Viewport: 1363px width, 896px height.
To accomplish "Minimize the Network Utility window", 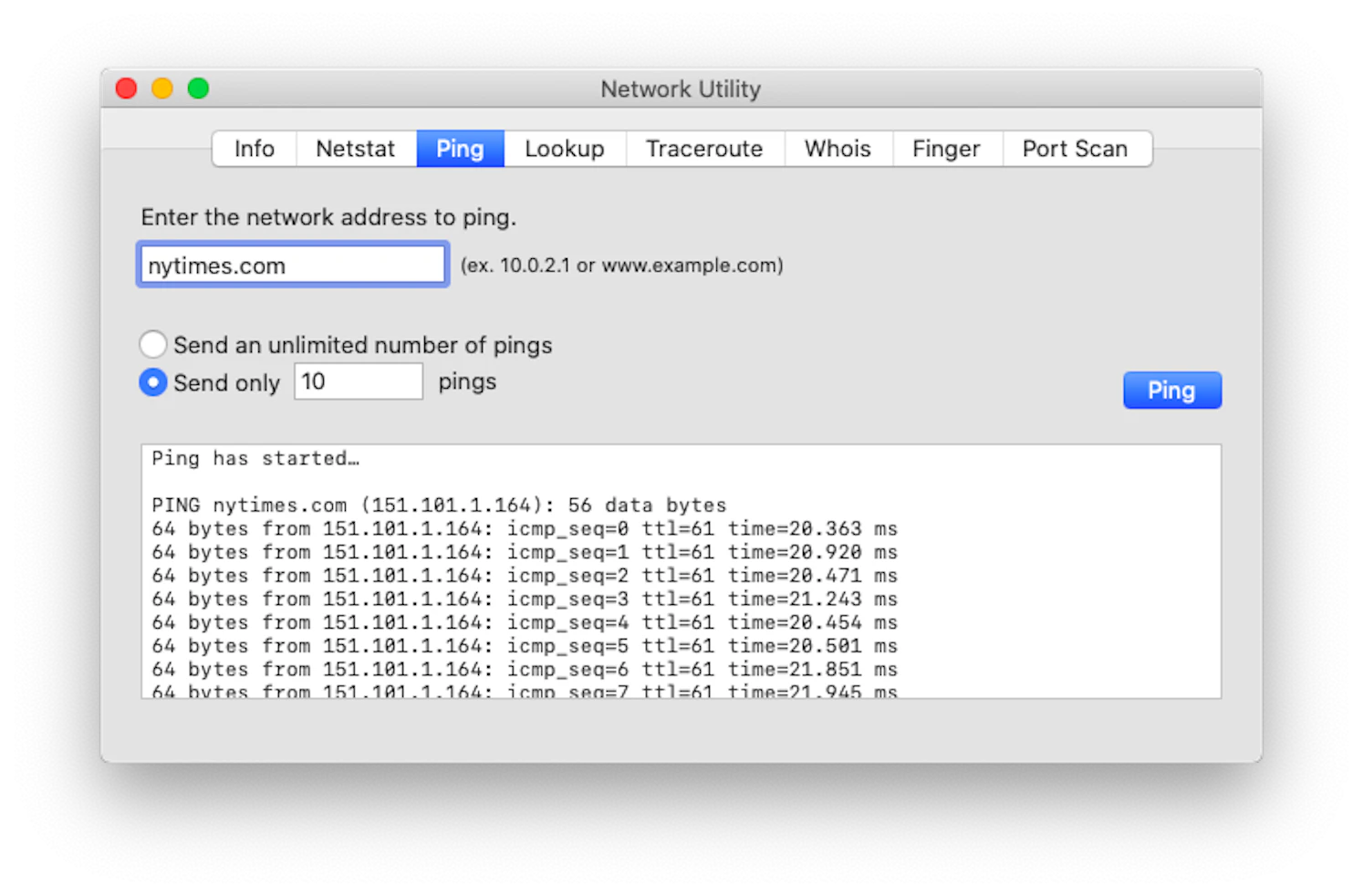I will point(161,88).
